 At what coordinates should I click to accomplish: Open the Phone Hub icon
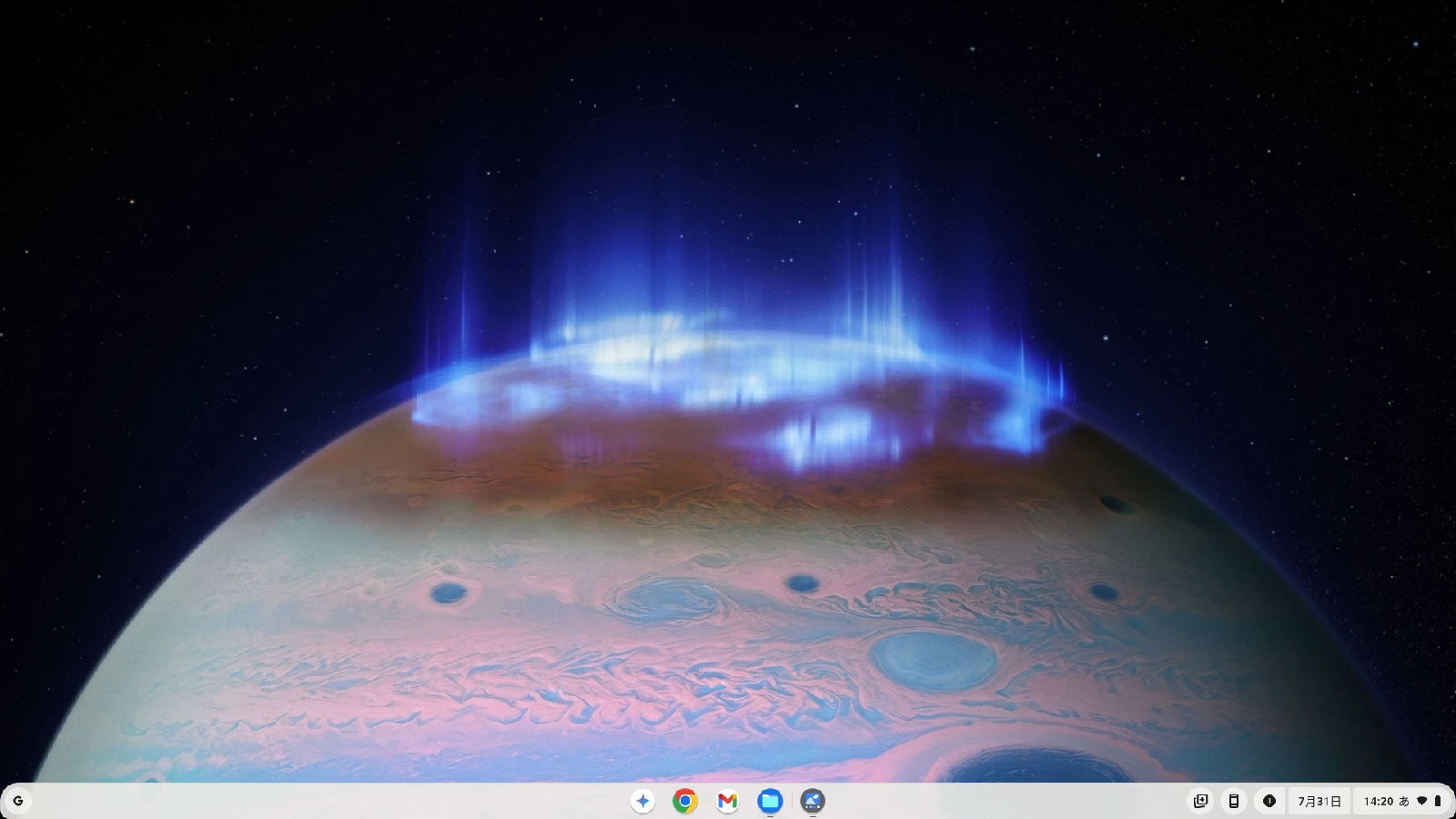click(1234, 801)
